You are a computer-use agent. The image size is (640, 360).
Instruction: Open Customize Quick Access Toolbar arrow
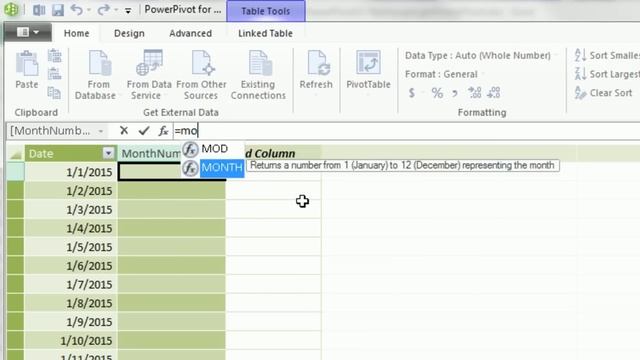[128, 11]
